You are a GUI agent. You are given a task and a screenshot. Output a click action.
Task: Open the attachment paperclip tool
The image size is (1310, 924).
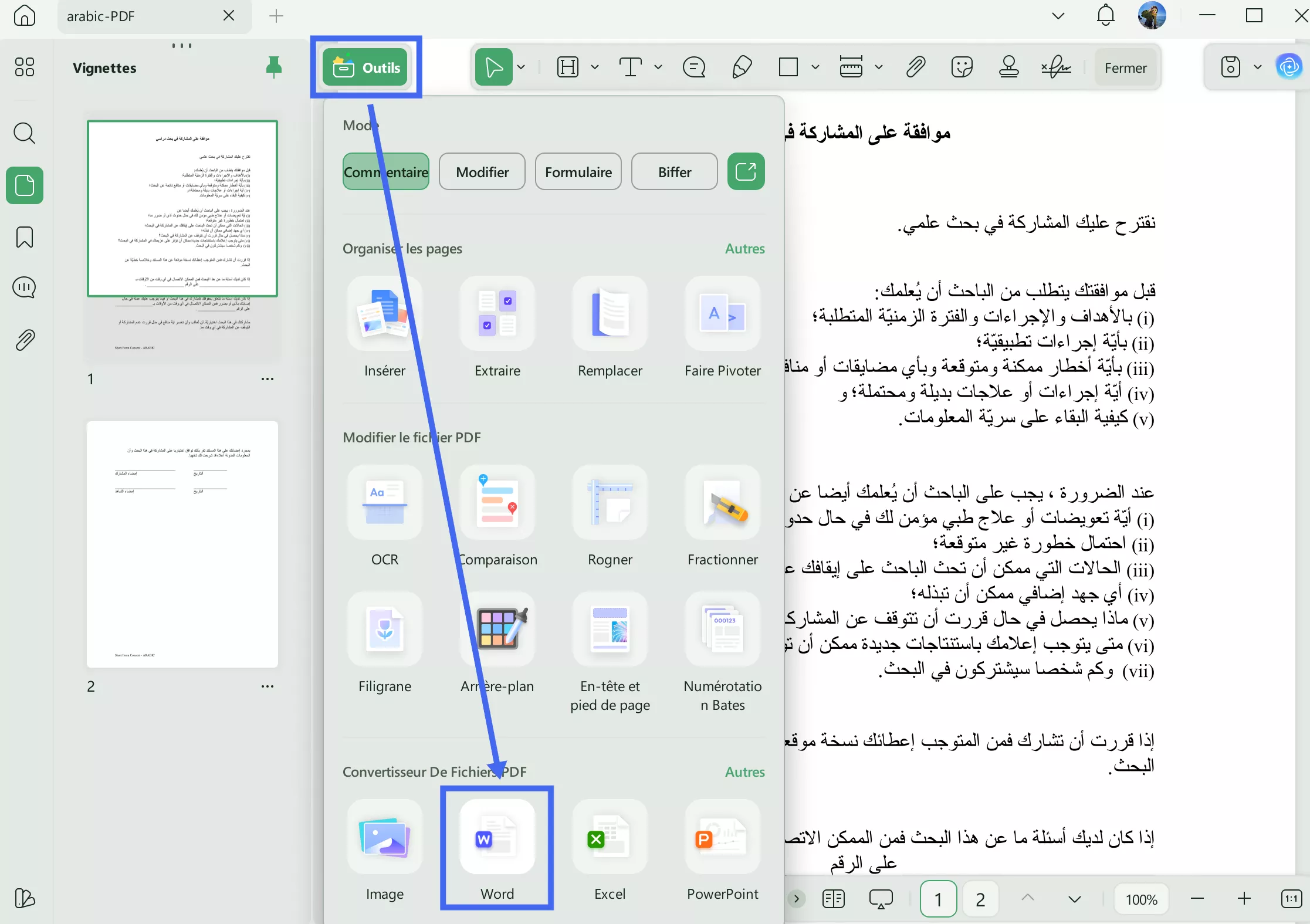[x=915, y=66]
